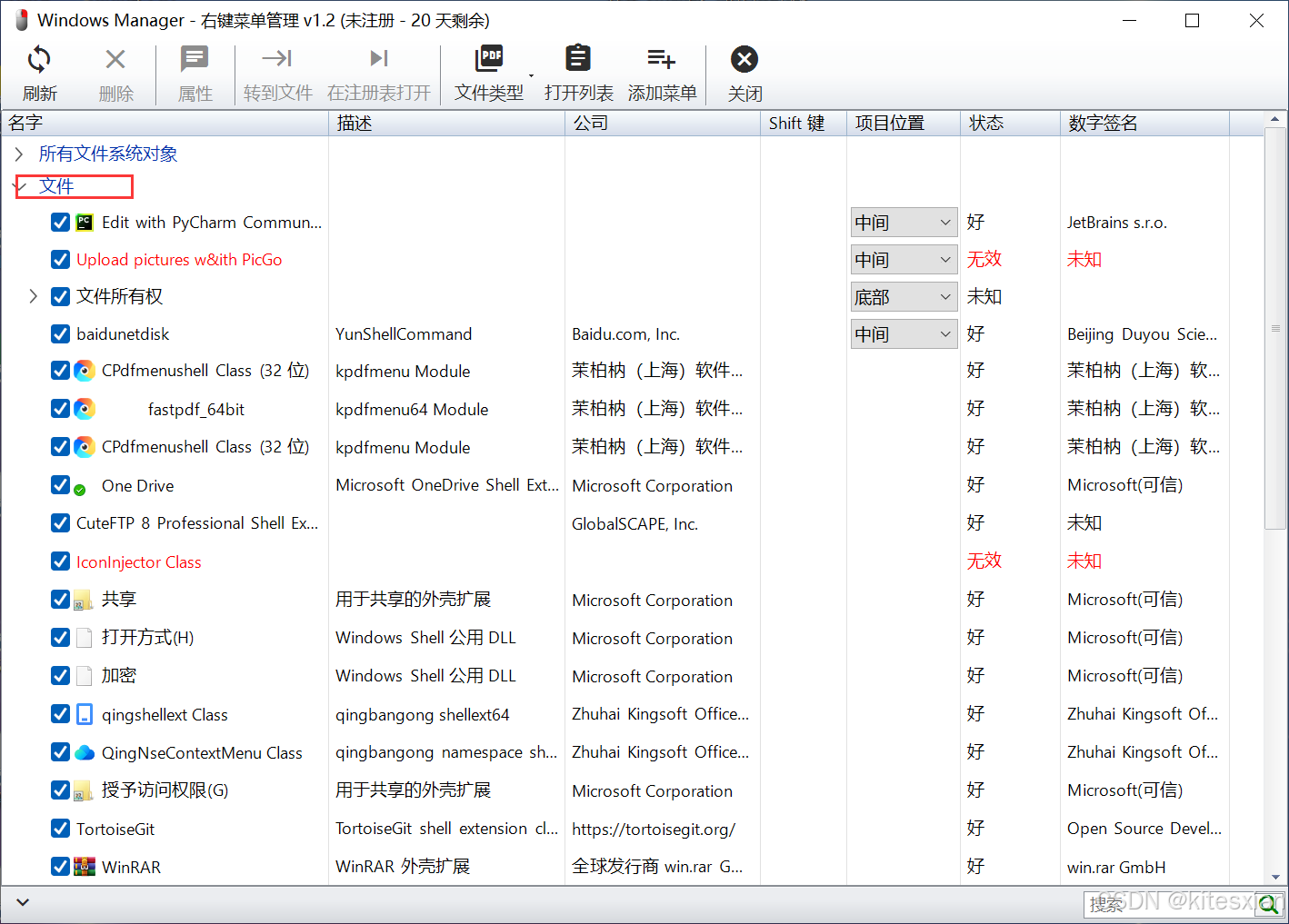Screen dimensions: 1289x924
Task: Click the Jump to file (转到文件) icon
Action: pos(277,59)
